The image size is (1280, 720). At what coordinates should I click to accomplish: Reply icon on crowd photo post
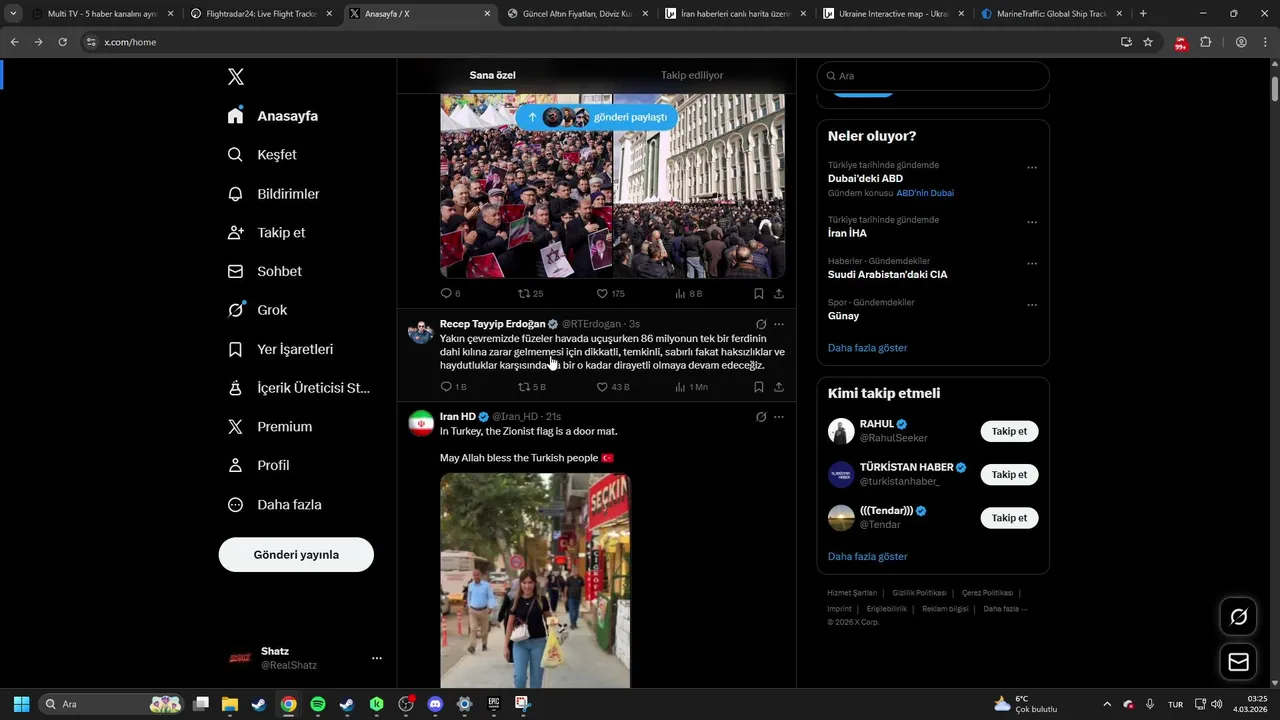[447, 294]
